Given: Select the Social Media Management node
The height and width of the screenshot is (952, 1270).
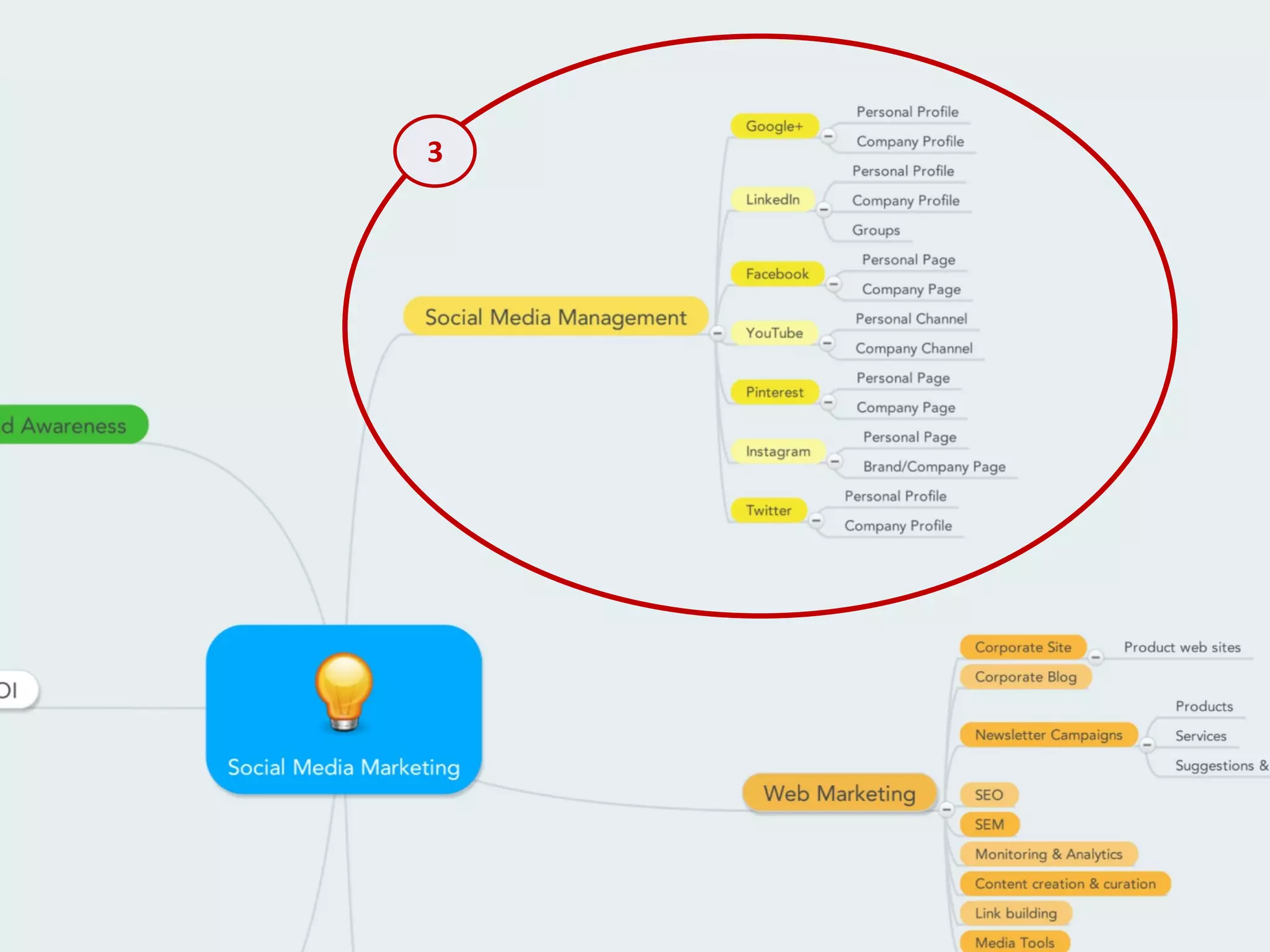Looking at the screenshot, I should (556, 317).
